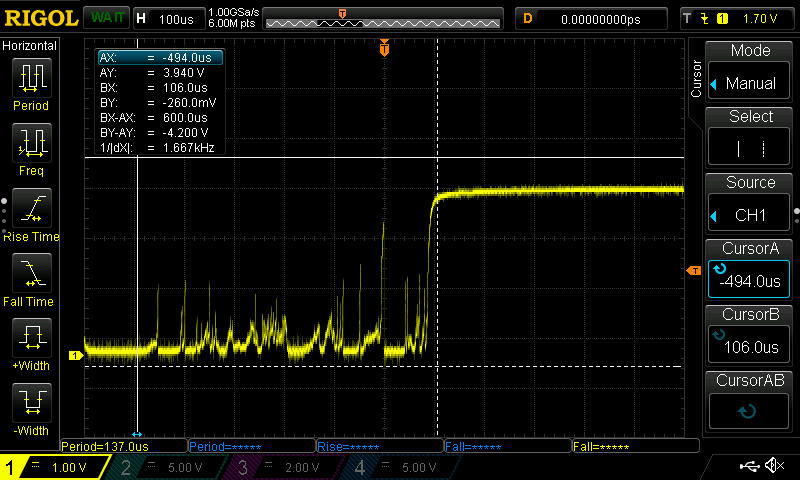
Task: Click the channel 1 1.00 V label
Action: [68, 467]
